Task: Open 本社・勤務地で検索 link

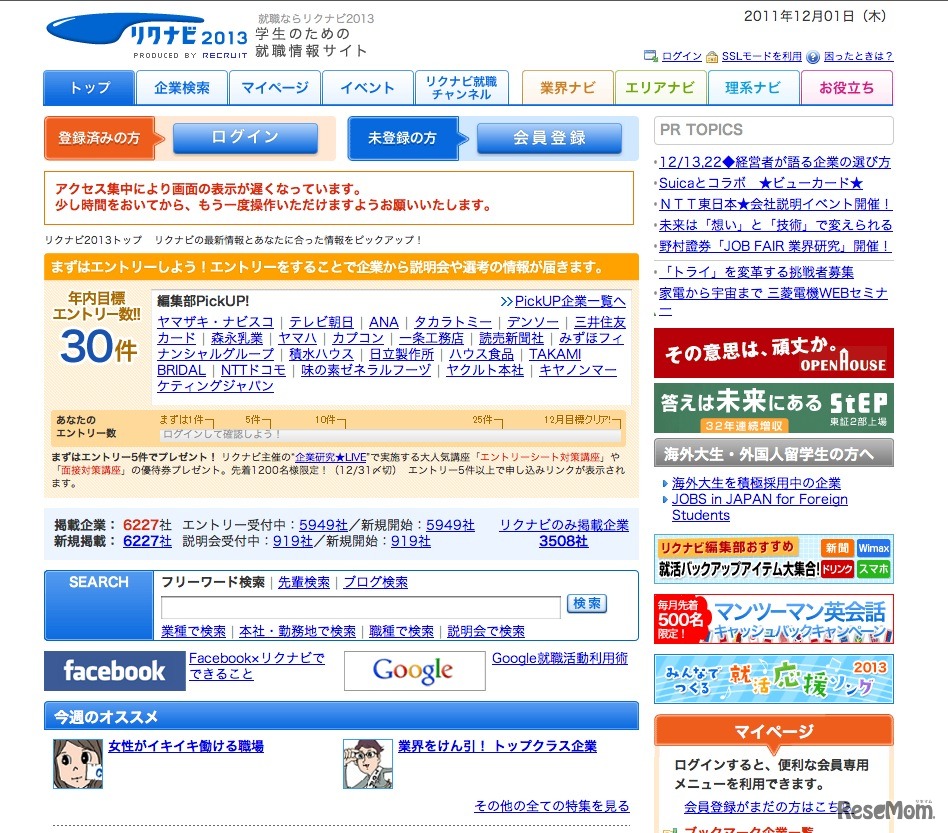Action: [297, 631]
